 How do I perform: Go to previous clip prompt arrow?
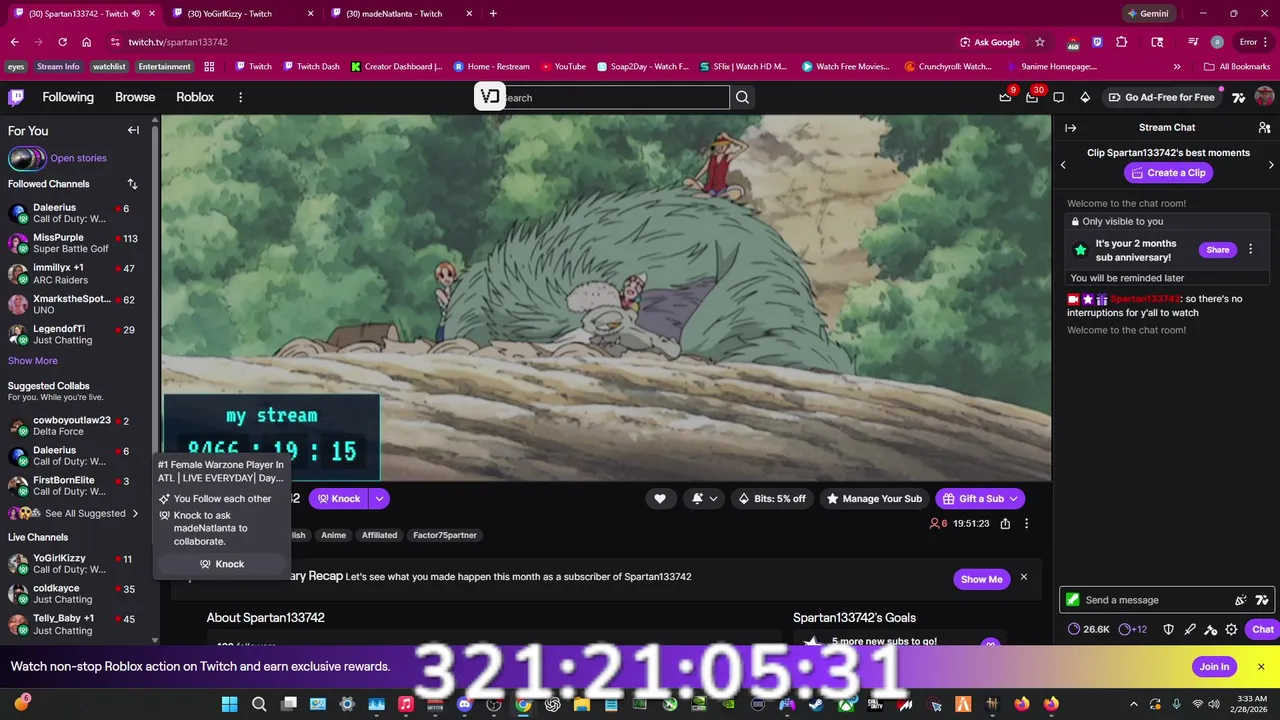tap(1063, 165)
